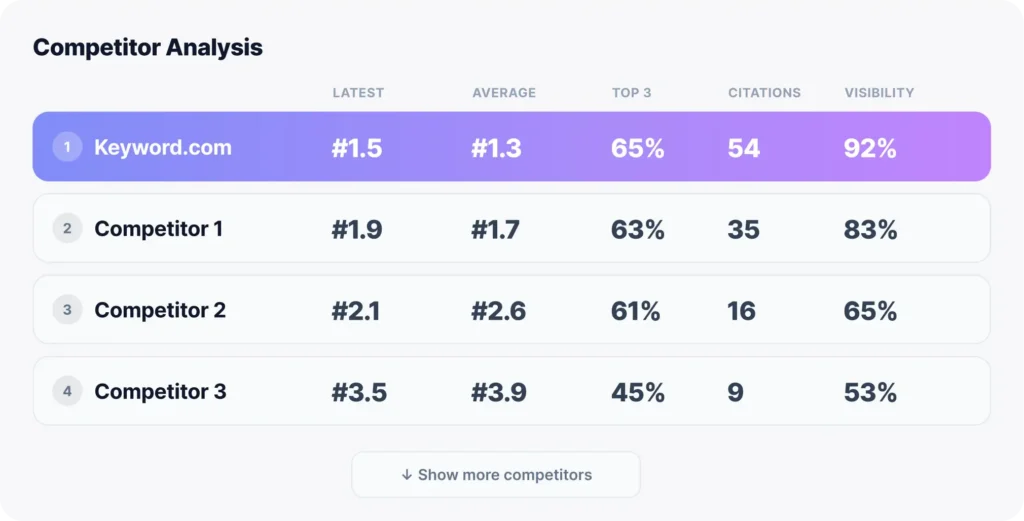Click the TOP 3 column header
Viewport: 1024px width, 521px height.
631,93
